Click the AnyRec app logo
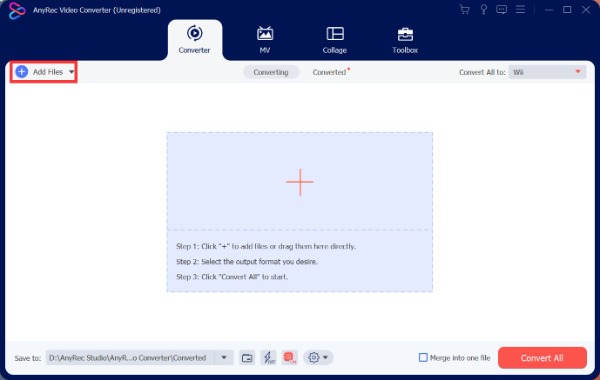The image size is (600, 380). [x=17, y=11]
